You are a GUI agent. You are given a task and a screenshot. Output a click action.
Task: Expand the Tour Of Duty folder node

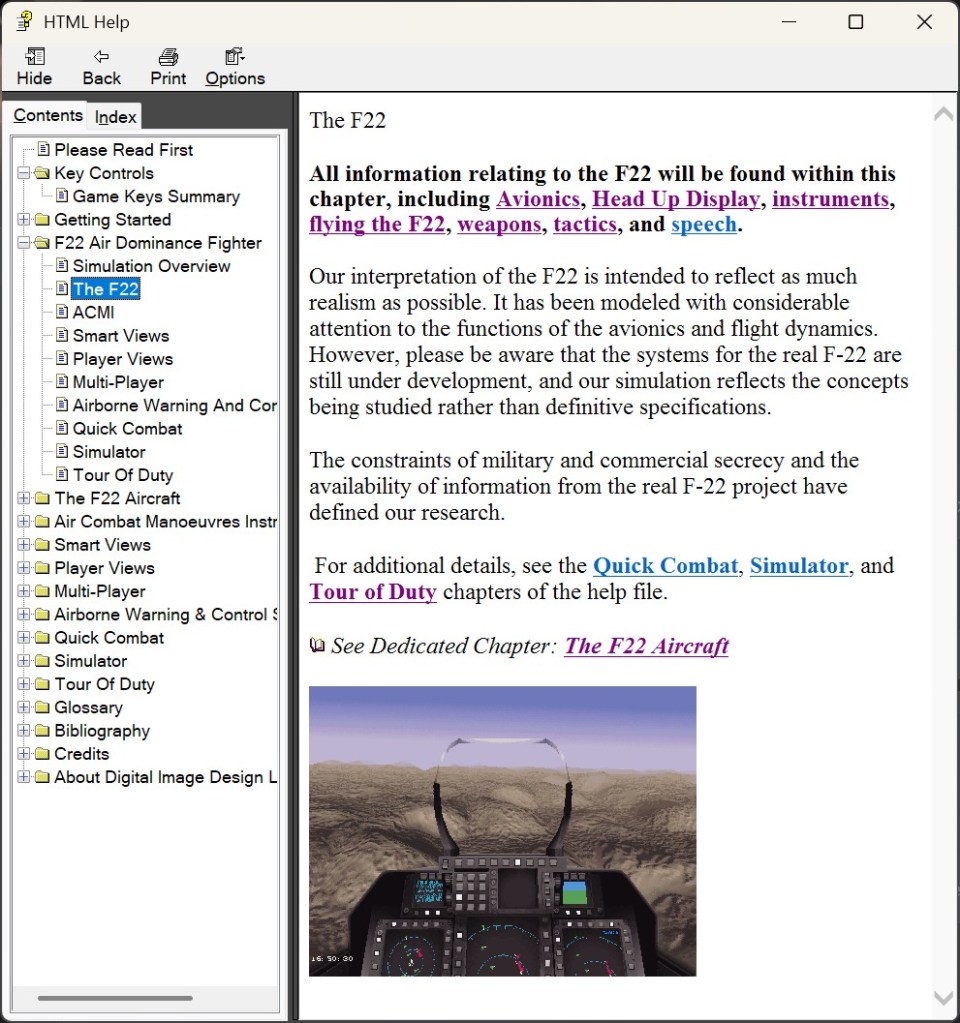[x=24, y=685]
